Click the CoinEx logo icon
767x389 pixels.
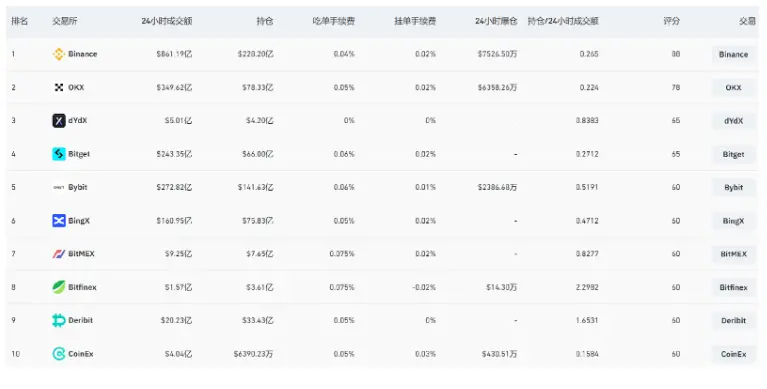pyautogui.click(x=59, y=354)
